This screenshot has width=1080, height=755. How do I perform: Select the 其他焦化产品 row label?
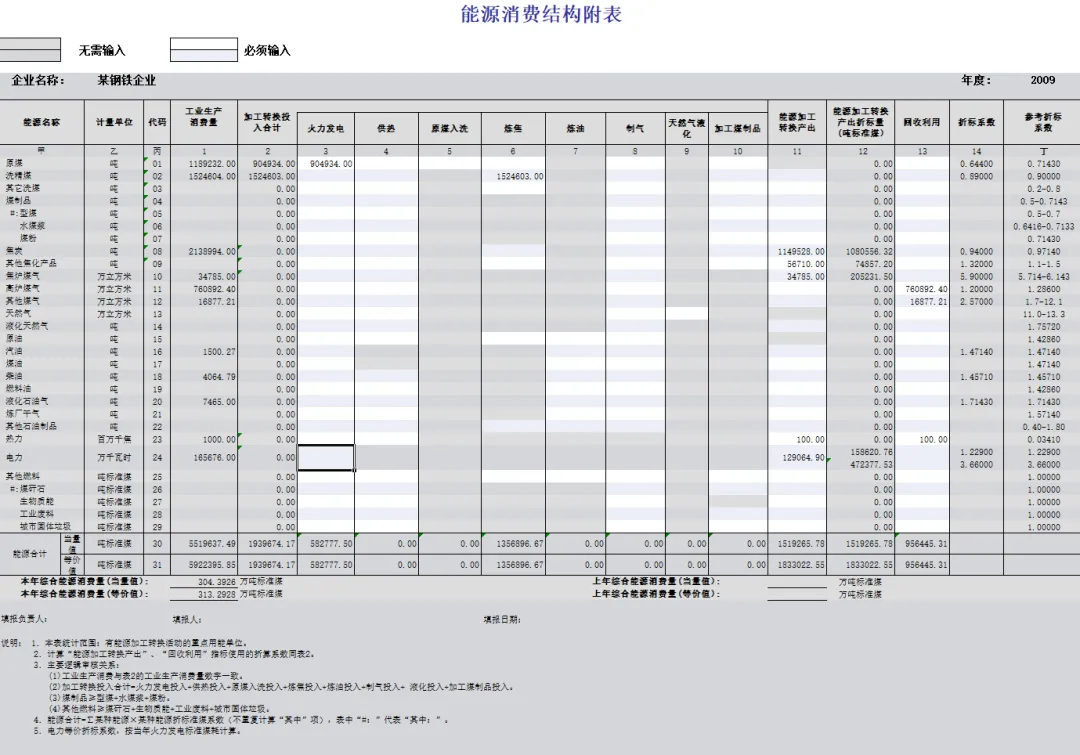click(x=31, y=263)
